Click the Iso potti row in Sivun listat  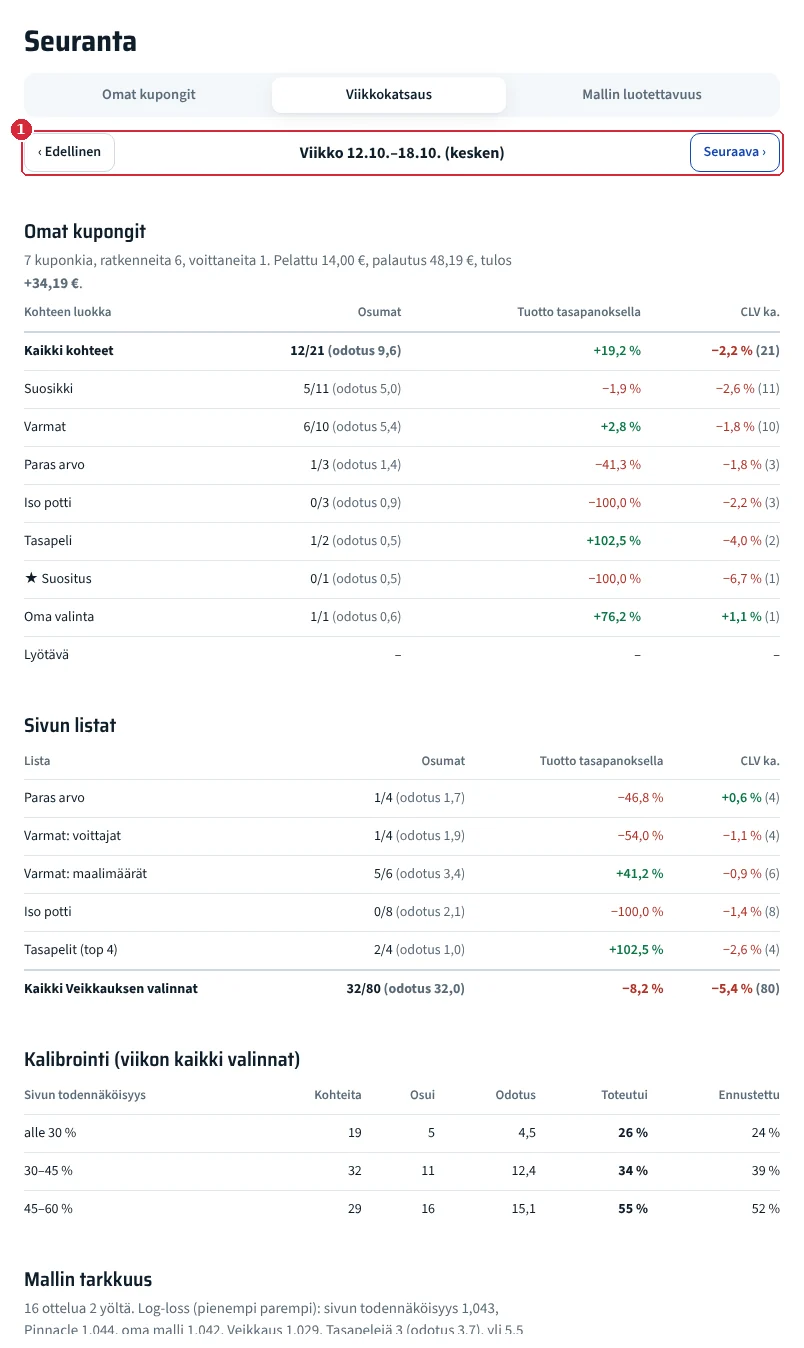click(402, 912)
